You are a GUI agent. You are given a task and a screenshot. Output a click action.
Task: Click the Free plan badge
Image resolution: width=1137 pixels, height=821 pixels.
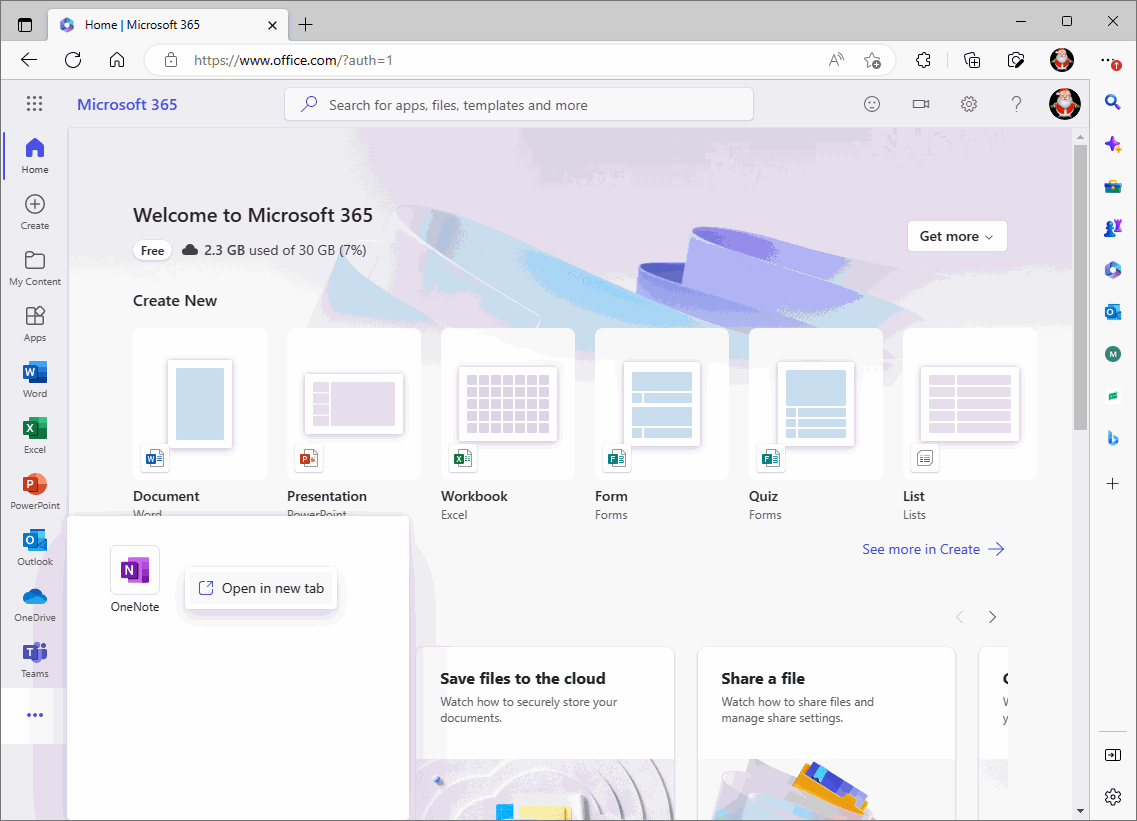click(152, 250)
